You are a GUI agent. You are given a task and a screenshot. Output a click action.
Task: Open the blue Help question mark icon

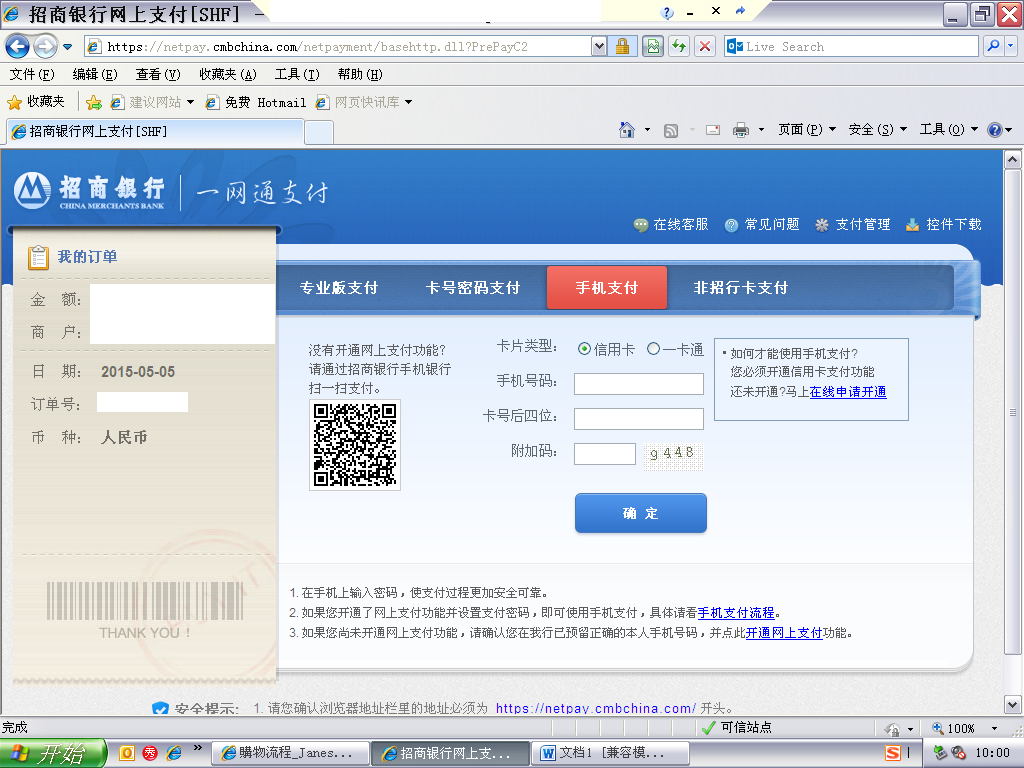(x=995, y=130)
